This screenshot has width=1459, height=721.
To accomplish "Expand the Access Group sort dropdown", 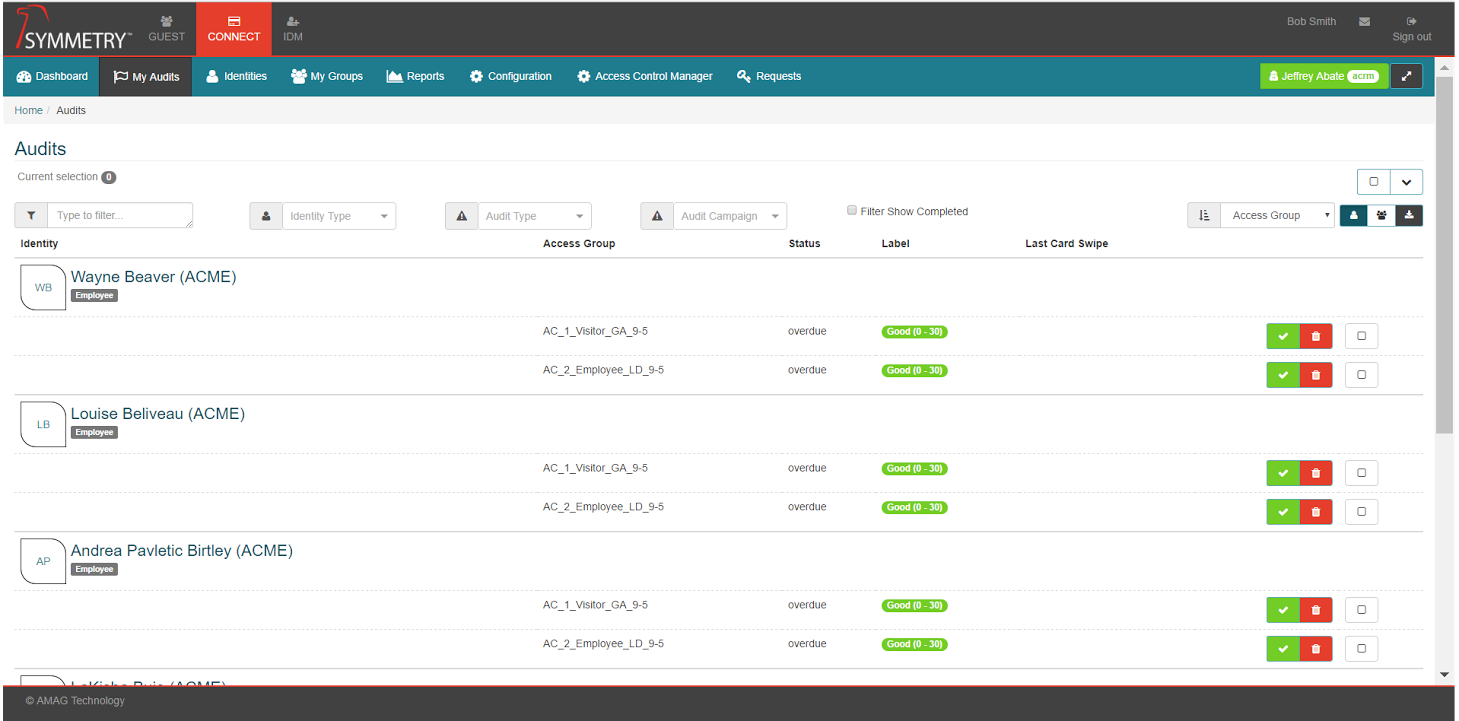I will (x=1277, y=215).
